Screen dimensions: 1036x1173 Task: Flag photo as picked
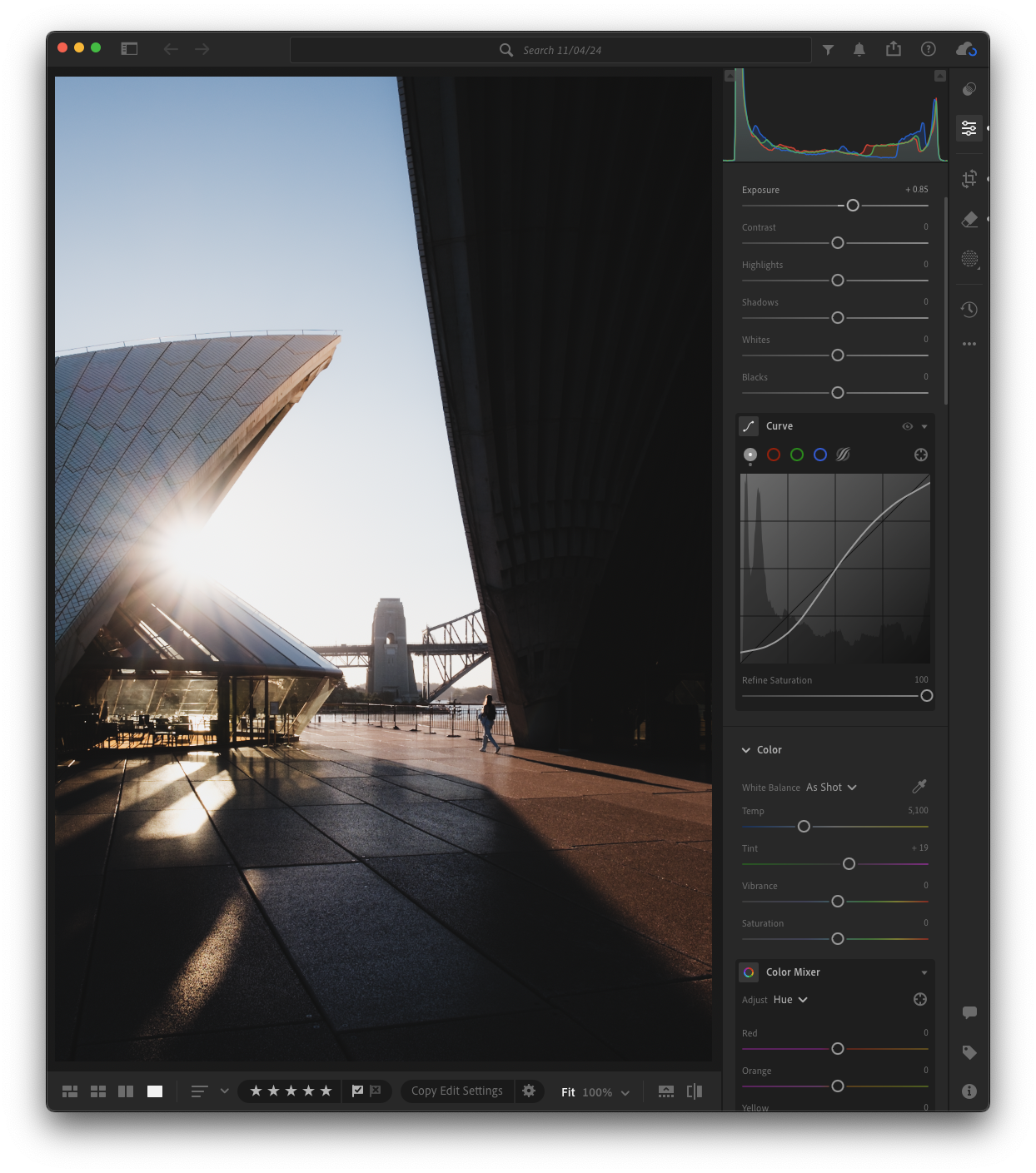click(358, 1091)
